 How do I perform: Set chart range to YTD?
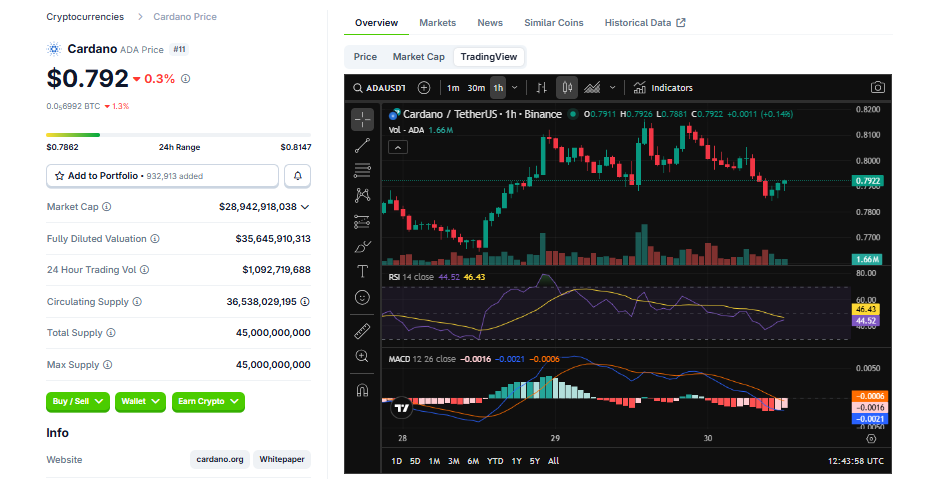[495, 461]
